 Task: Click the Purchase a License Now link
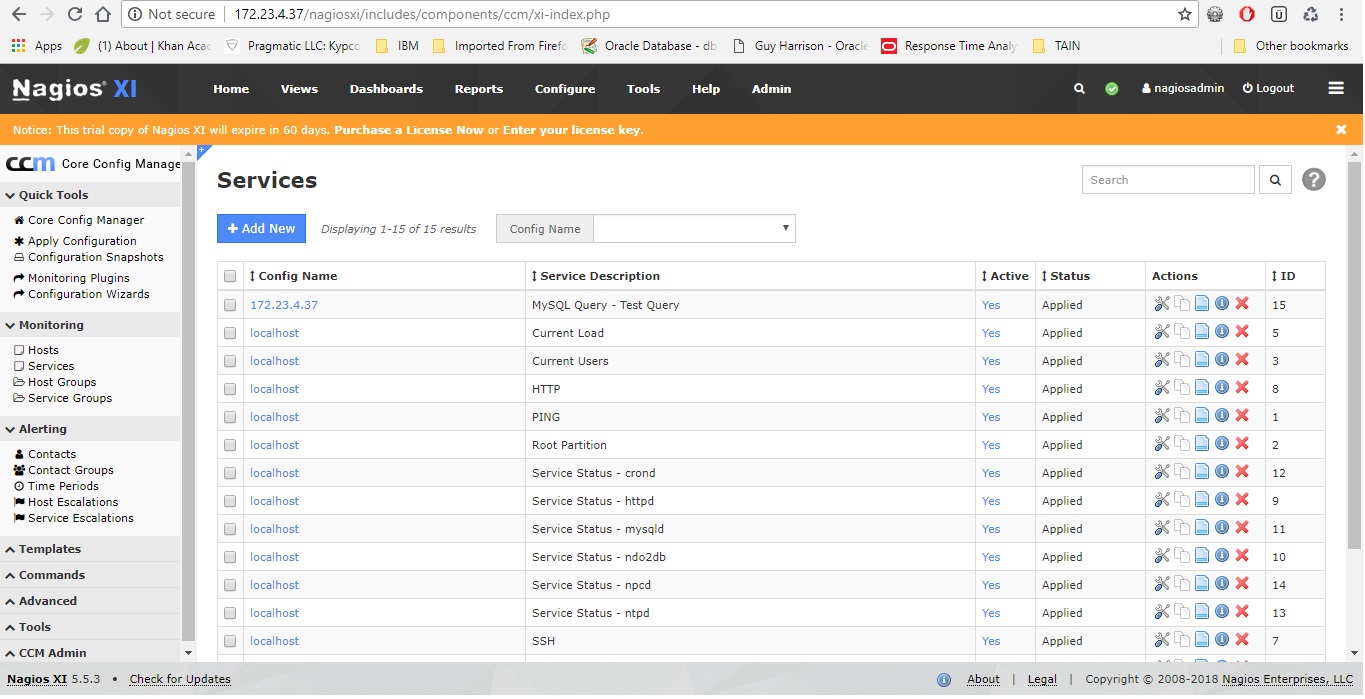click(x=409, y=130)
